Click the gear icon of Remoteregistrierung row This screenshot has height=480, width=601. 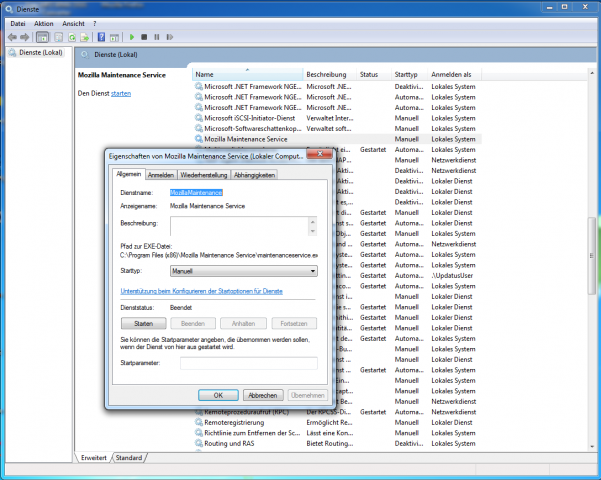point(199,422)
